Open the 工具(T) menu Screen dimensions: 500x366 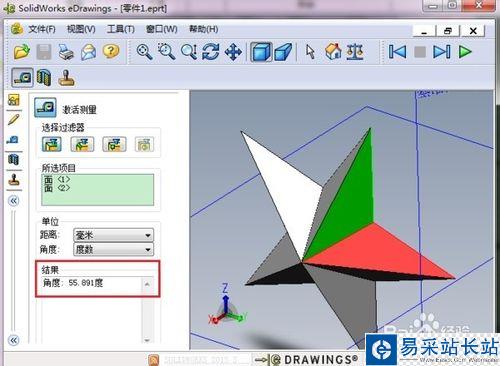pyautogui.click(x=121, y=29)
